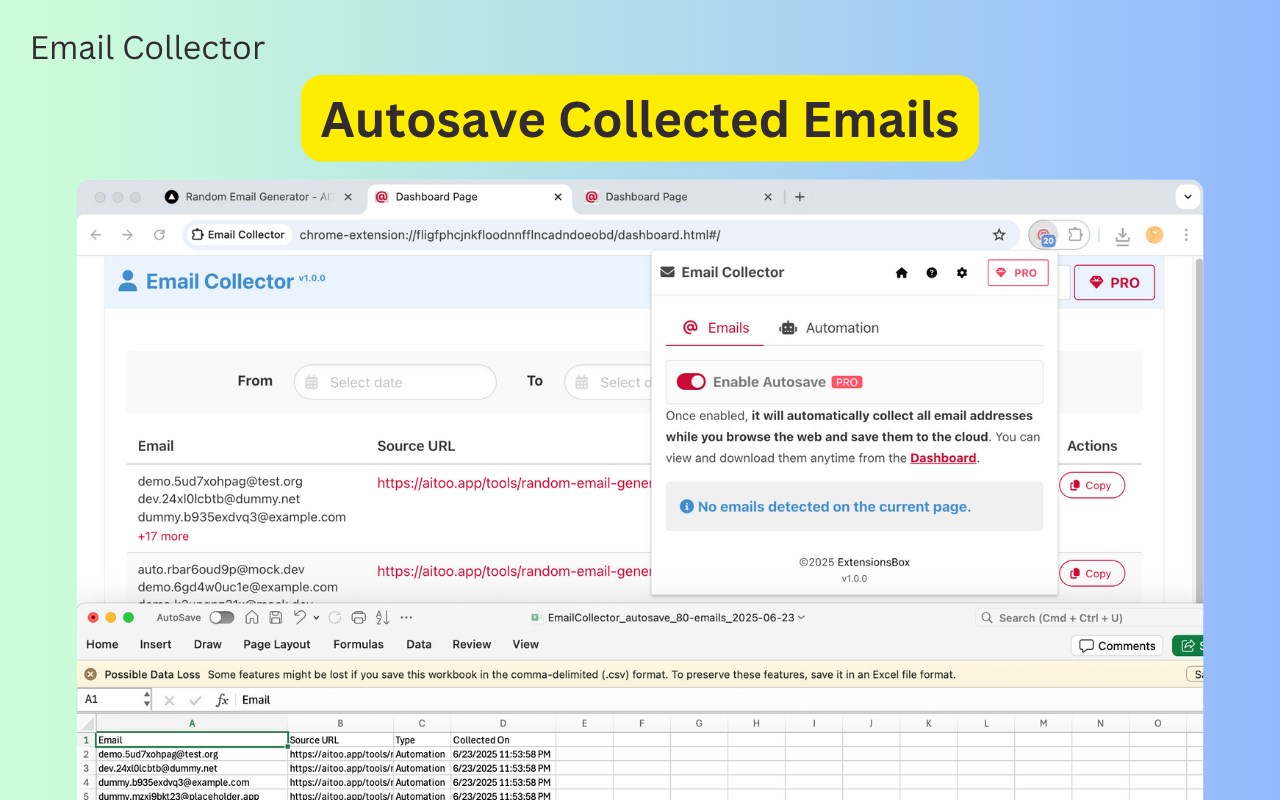Open the settings gear in Email Collector popup
Screen dimensions: 1280x800
(962, 273)
